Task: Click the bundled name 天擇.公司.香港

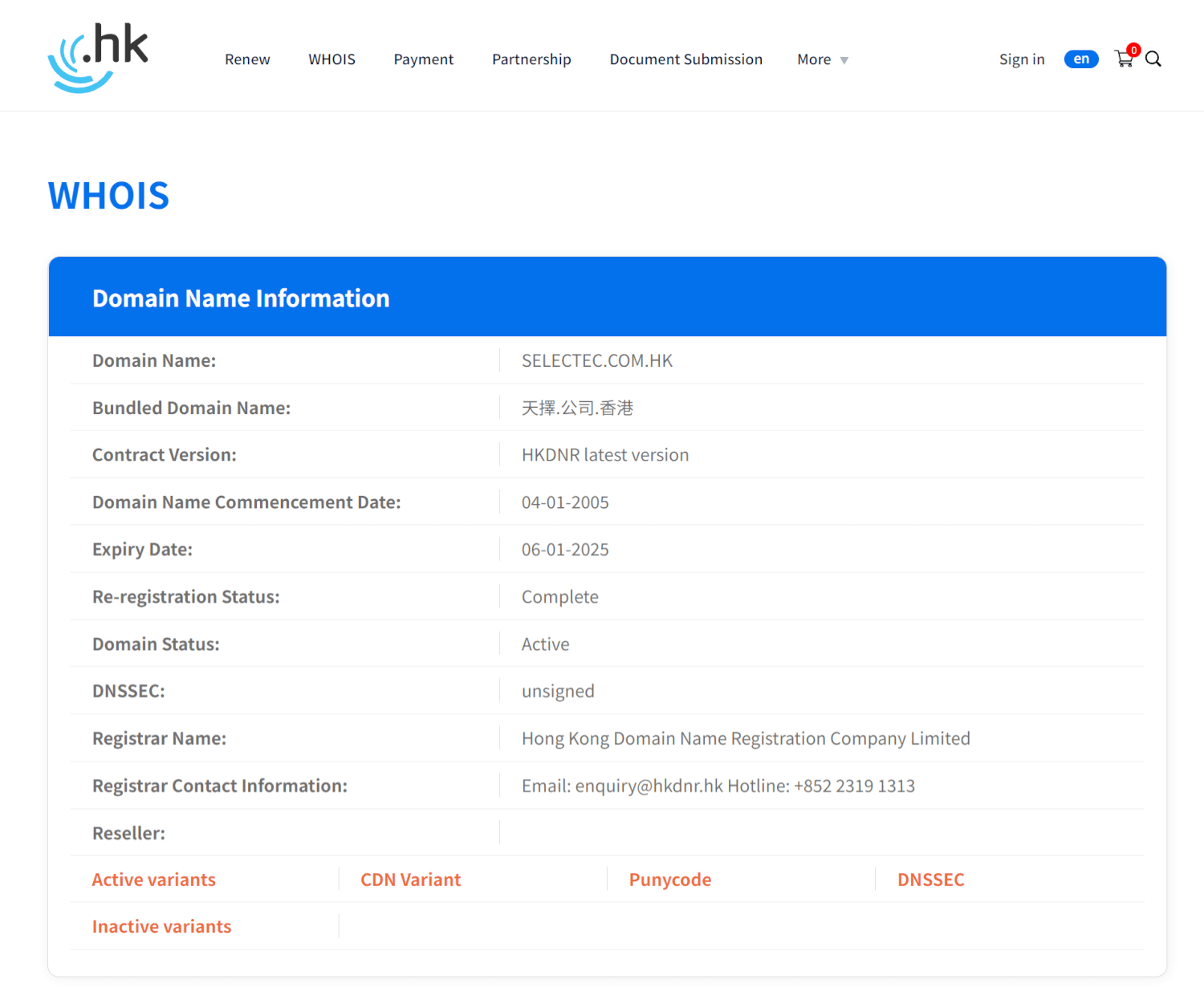Action: tap(577, 408)
